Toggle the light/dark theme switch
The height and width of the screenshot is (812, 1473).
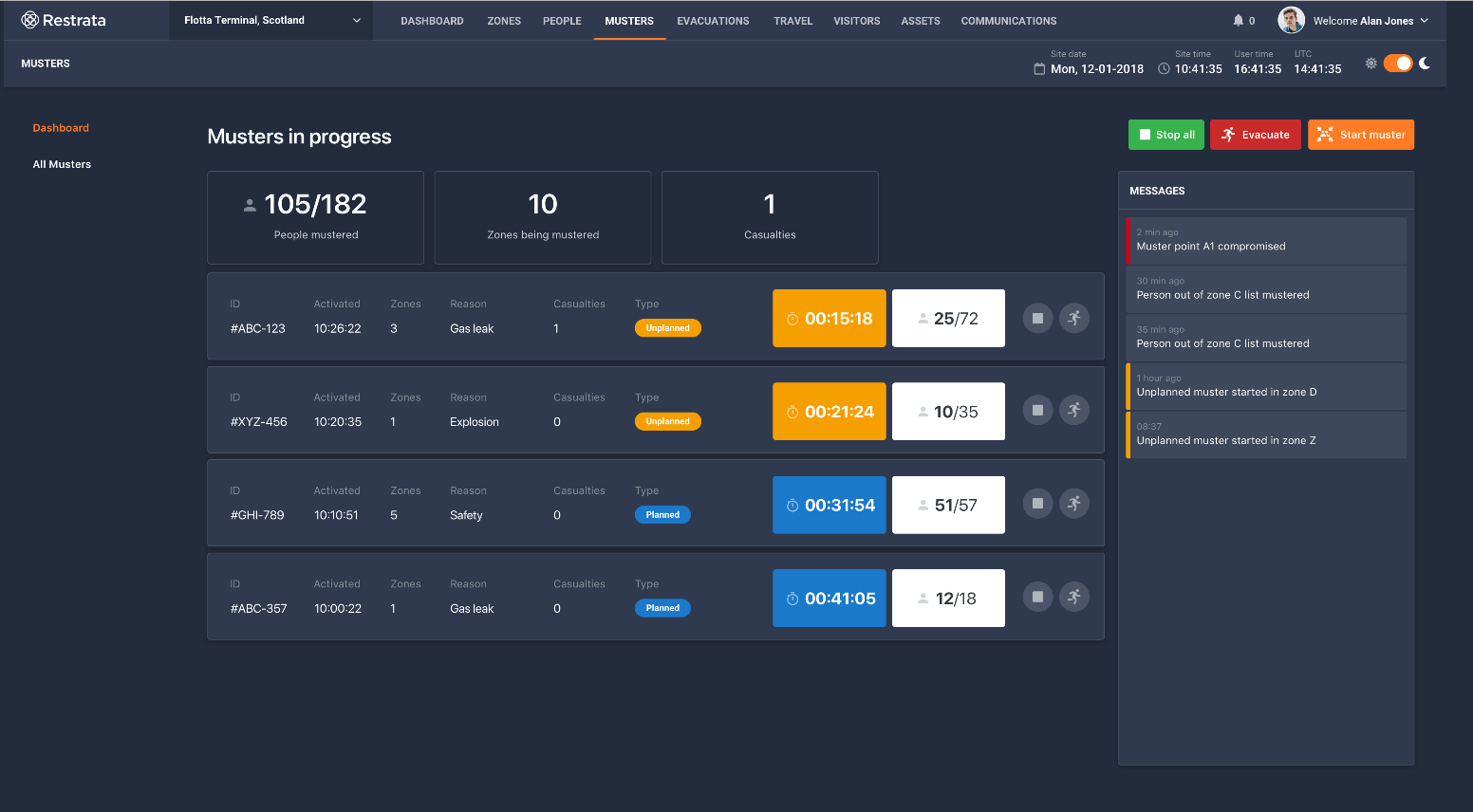click(1398, 64)
